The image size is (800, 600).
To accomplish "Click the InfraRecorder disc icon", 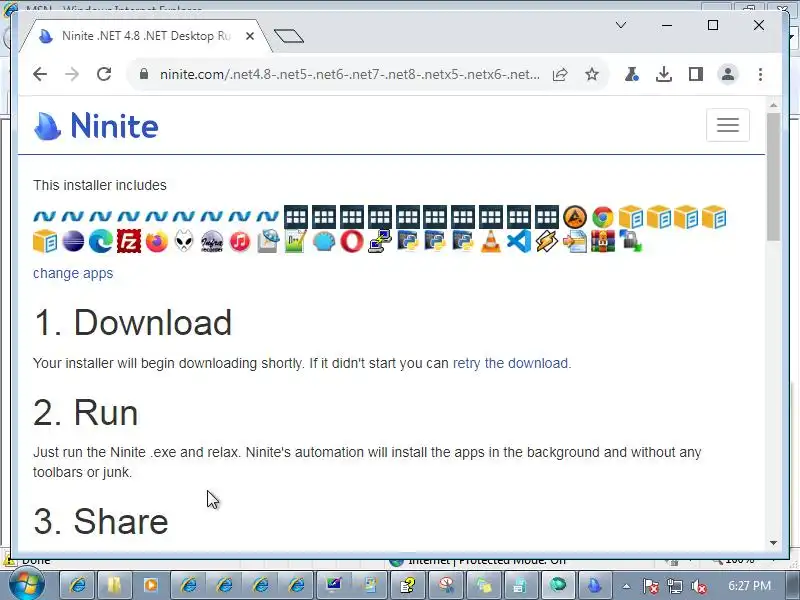I will pos(212,241).
